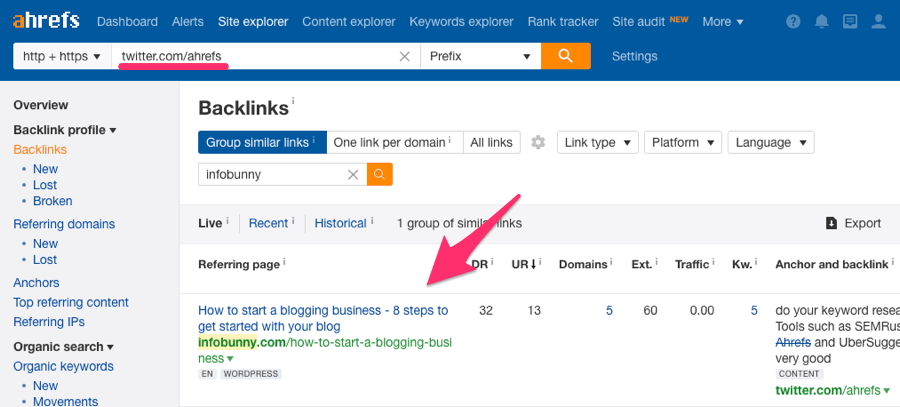Collapse the Backlink profile section
Viewport: 900px width, 407px height.
click(x=65, y=130)
